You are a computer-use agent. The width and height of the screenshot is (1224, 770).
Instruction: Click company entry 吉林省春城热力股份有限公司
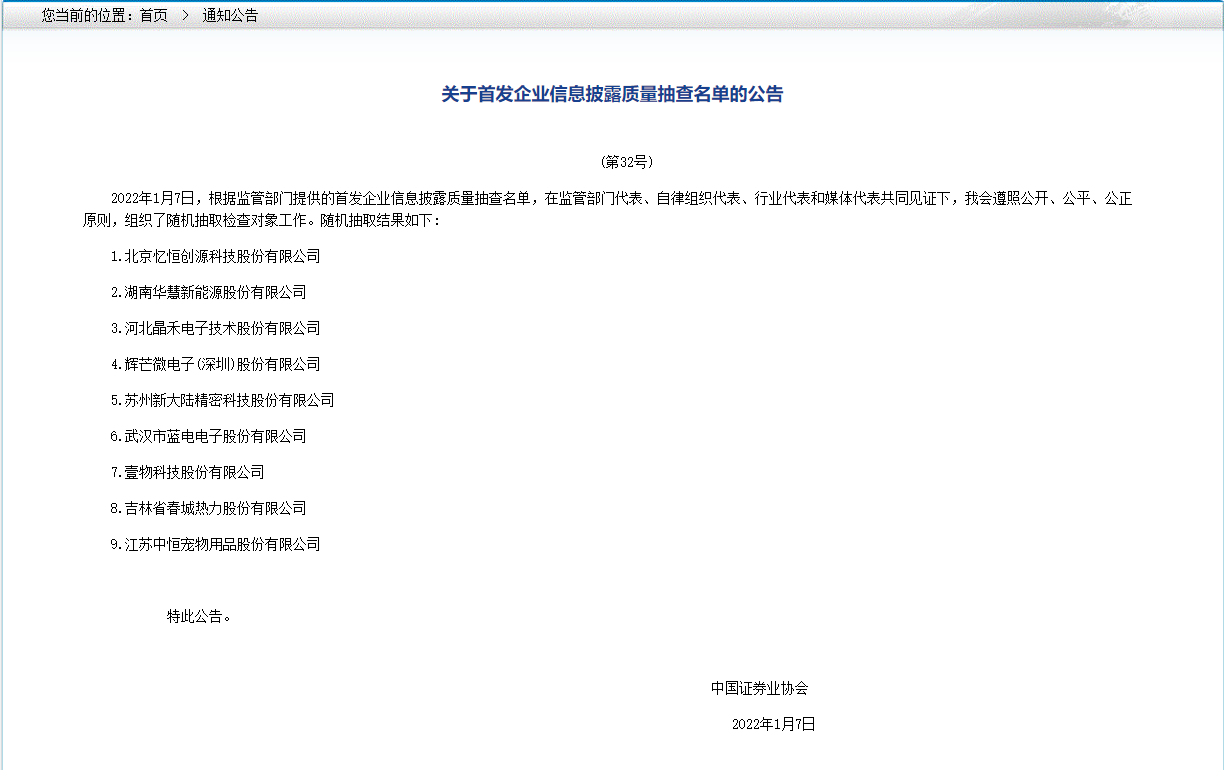pos(225,507)
